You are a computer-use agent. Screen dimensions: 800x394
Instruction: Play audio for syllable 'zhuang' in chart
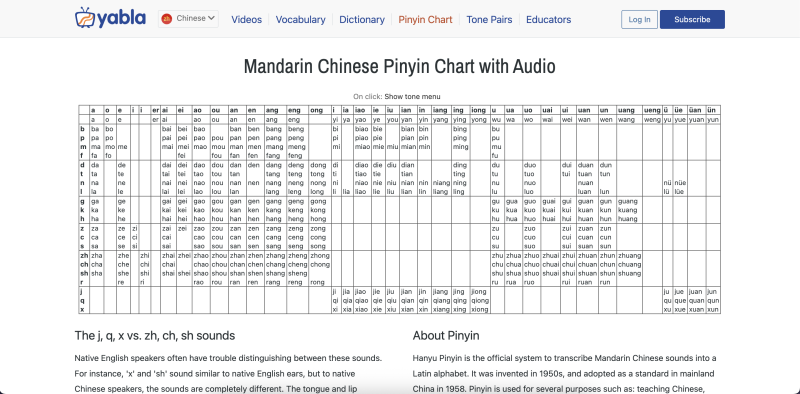[x=630, y=255]
